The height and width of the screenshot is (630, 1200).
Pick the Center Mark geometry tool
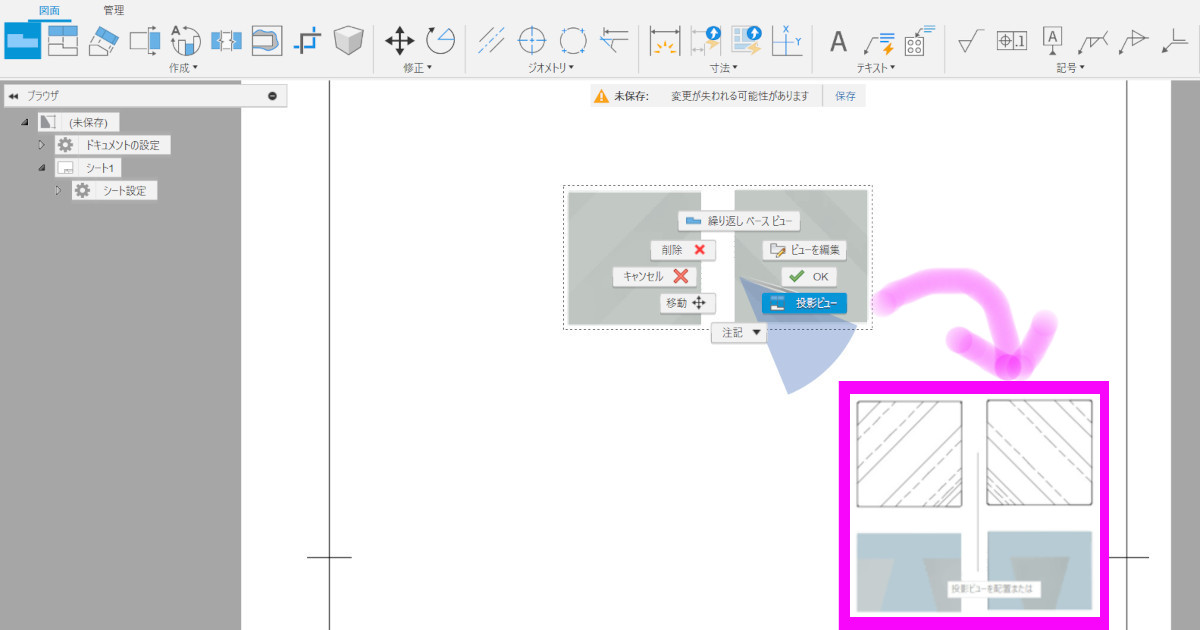click(x=532, y=41)
